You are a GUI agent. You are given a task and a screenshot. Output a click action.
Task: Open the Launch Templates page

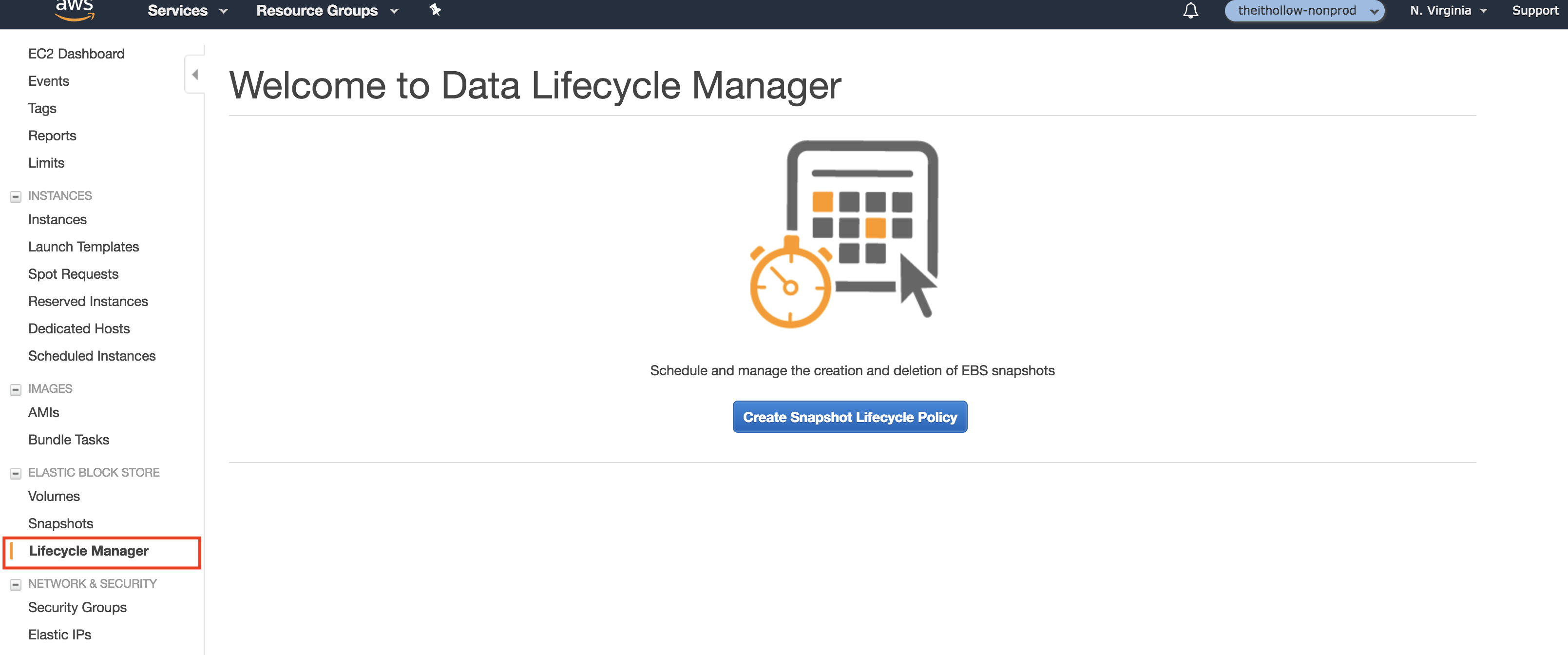tap(83, 247)
